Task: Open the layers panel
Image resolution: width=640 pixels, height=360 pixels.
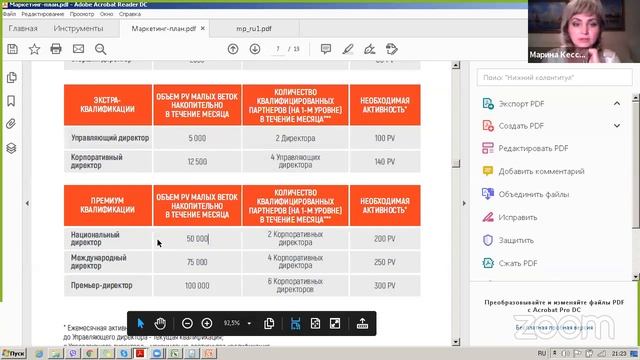Action: 11,148
